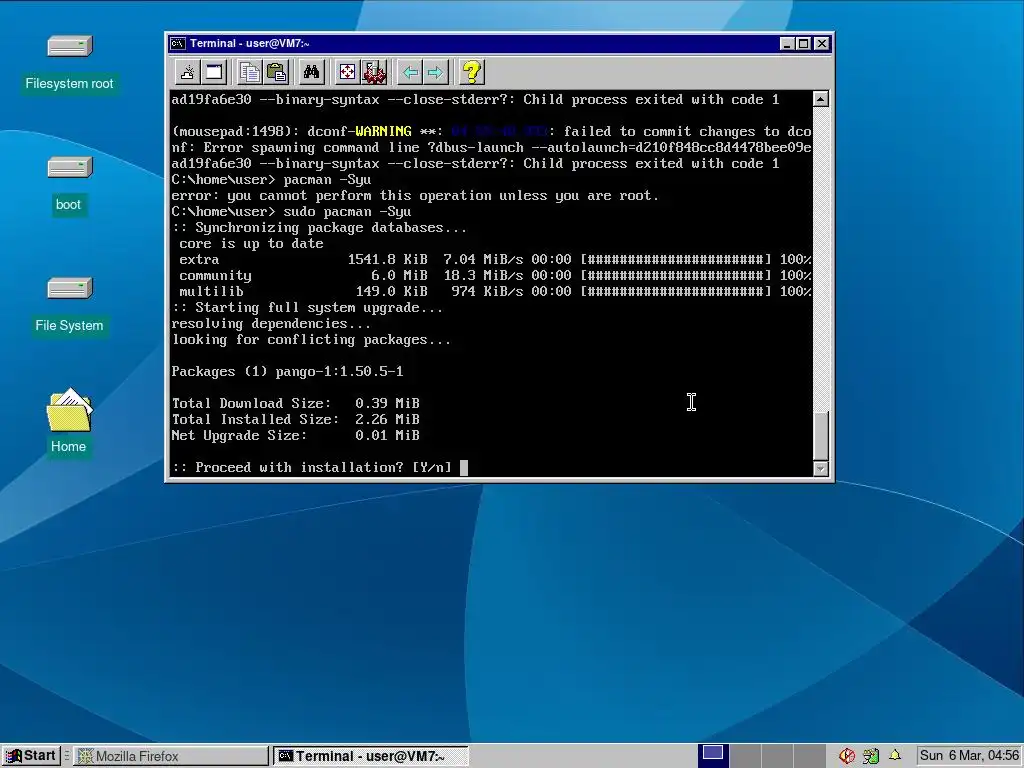Click 'Total Installed Size: 2.26 MiB' line
This screenshot has width=1024, height=768.
click(x=295, y=419)
